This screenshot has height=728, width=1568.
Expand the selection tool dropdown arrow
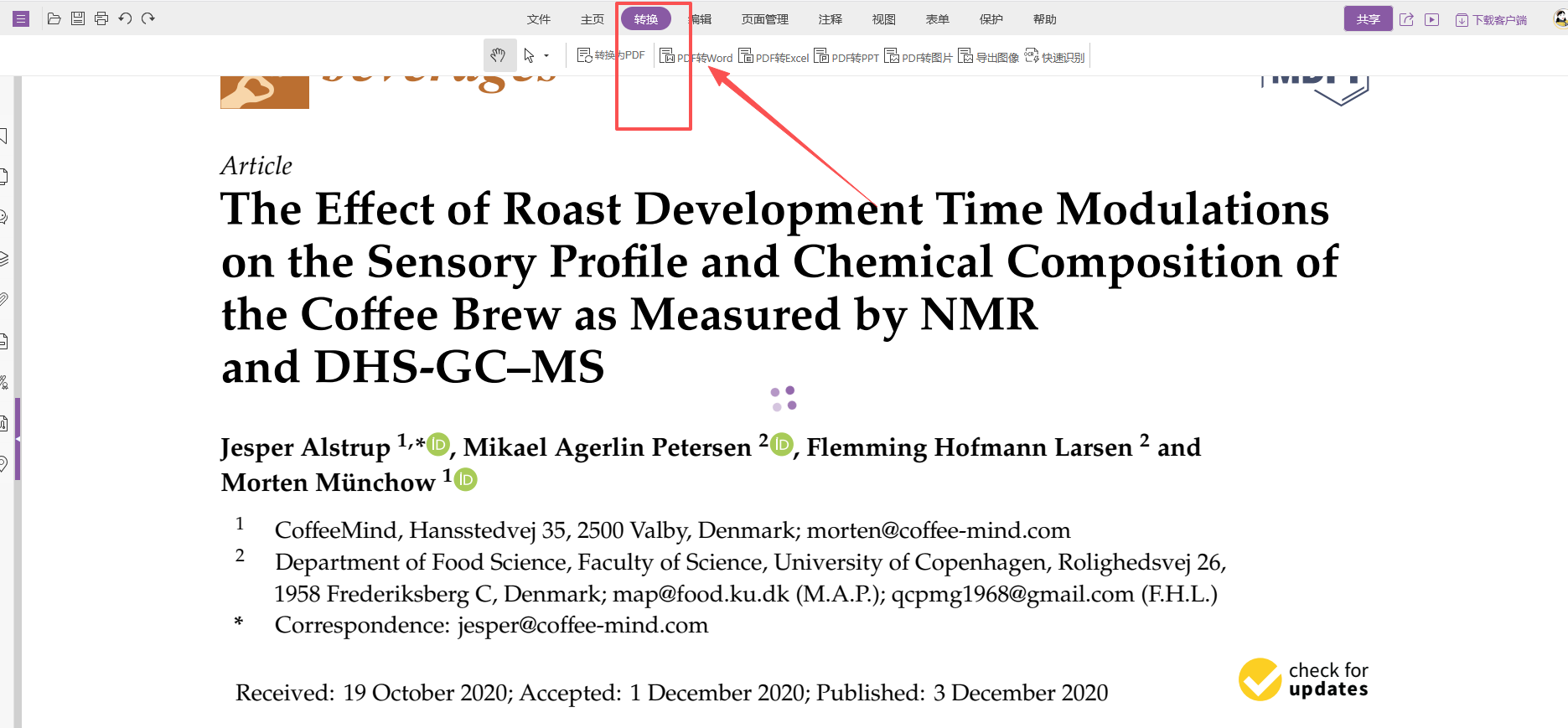pos(546,56)
